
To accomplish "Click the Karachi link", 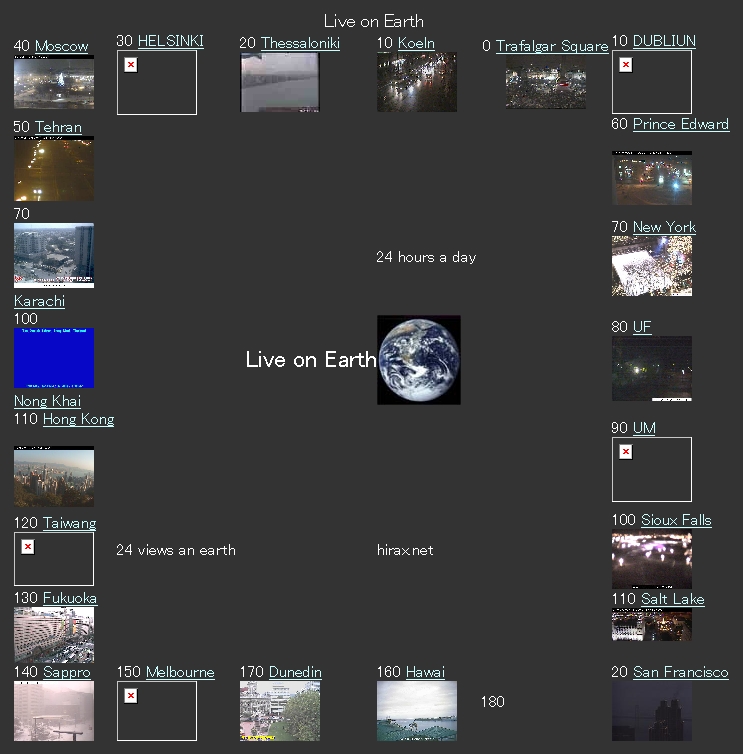I will click(39, 301).
